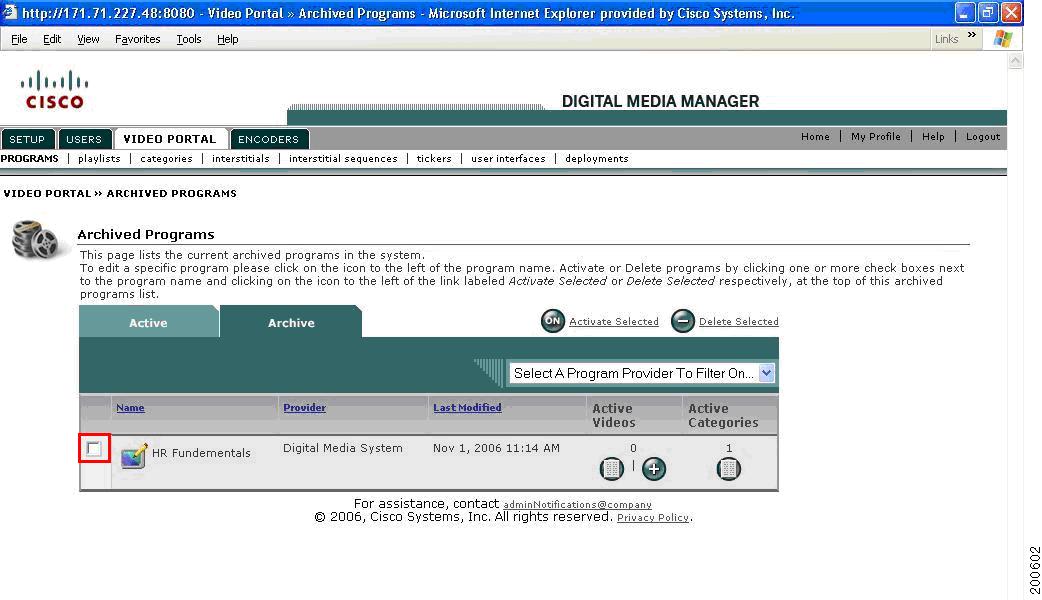Open the VIDEO PORTAL tab
This screenshot has height=600, width=1042.
[x=169, y=139]
